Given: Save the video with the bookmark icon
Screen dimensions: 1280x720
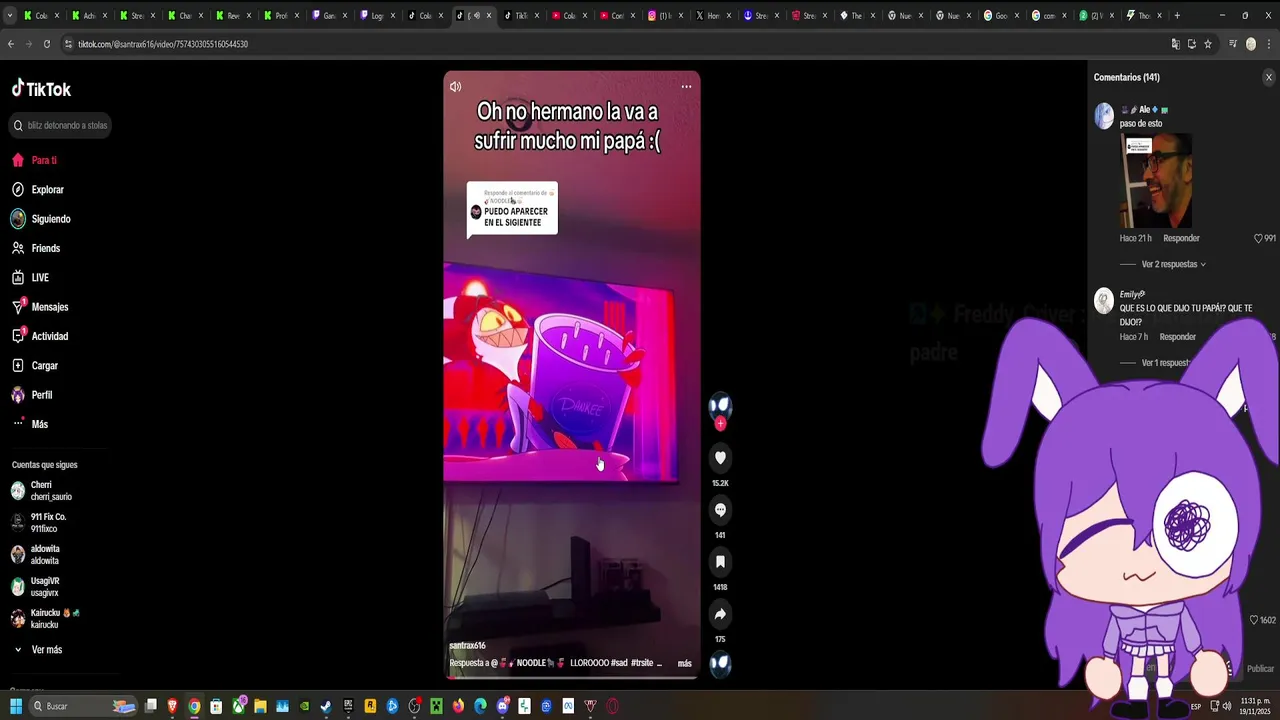Looking at the screenshot, I should click(x=720, y=562).
